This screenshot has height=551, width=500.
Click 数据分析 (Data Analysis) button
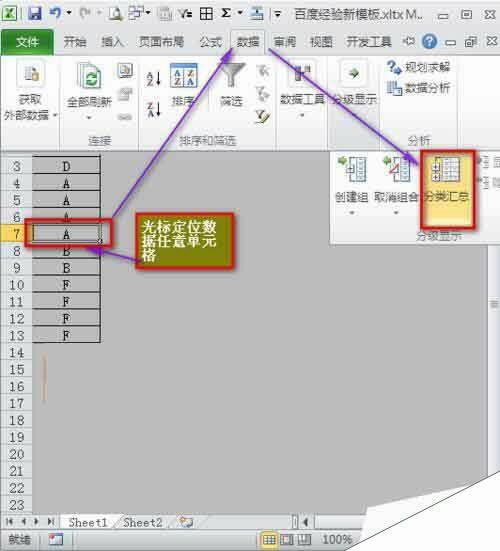pyautogui.click(x=418, y=88)
